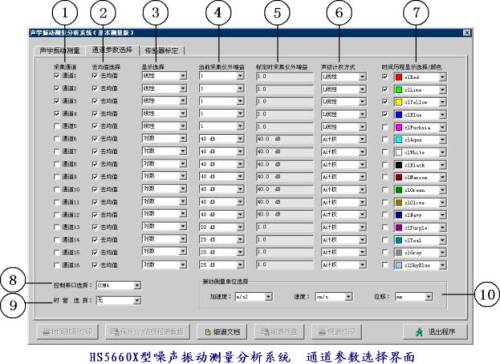Click the green icon on 退出程序 button
This screenshot has width=500, height=364.
point(420,332)
